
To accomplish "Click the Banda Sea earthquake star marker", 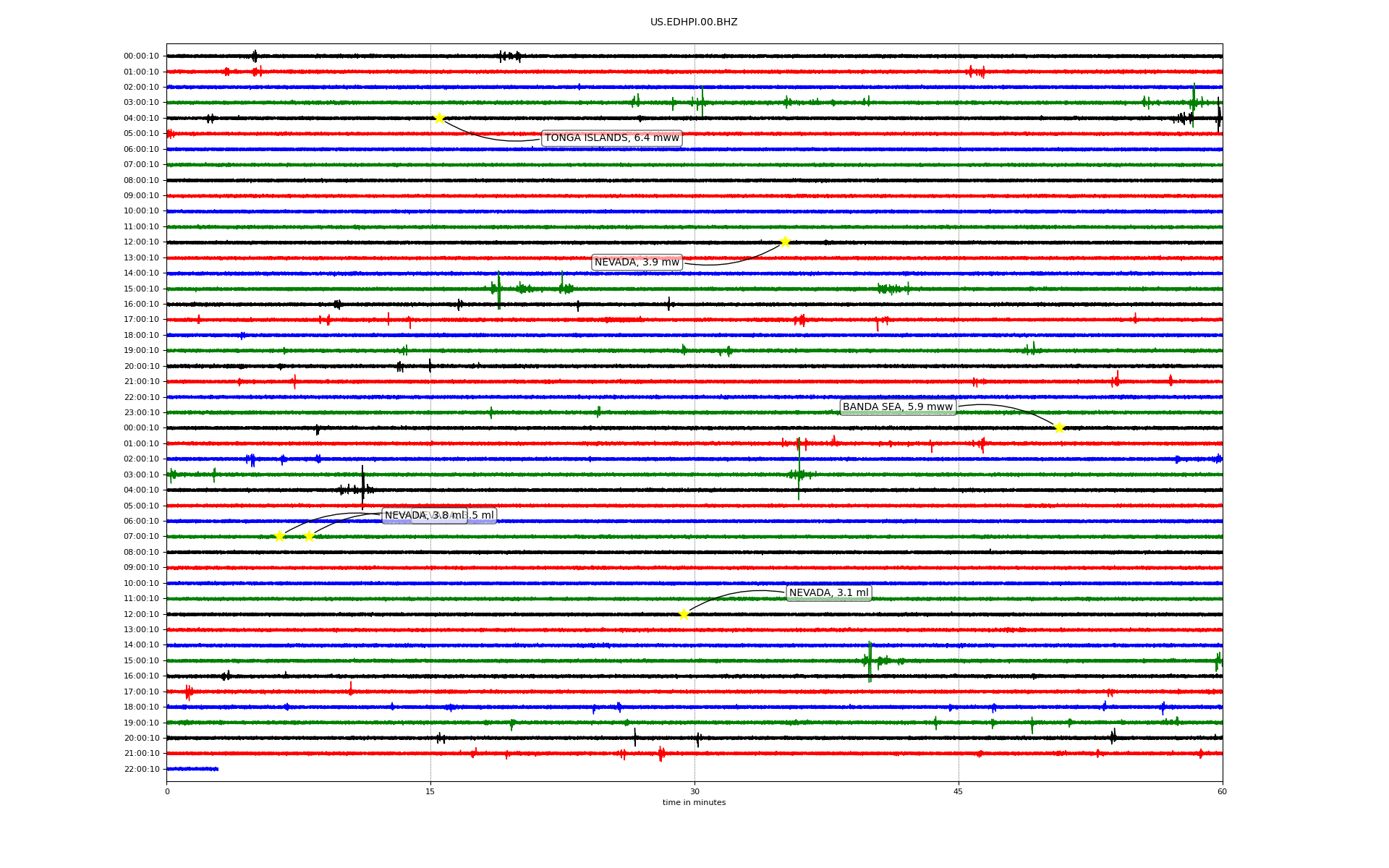I will point(1059,427).
